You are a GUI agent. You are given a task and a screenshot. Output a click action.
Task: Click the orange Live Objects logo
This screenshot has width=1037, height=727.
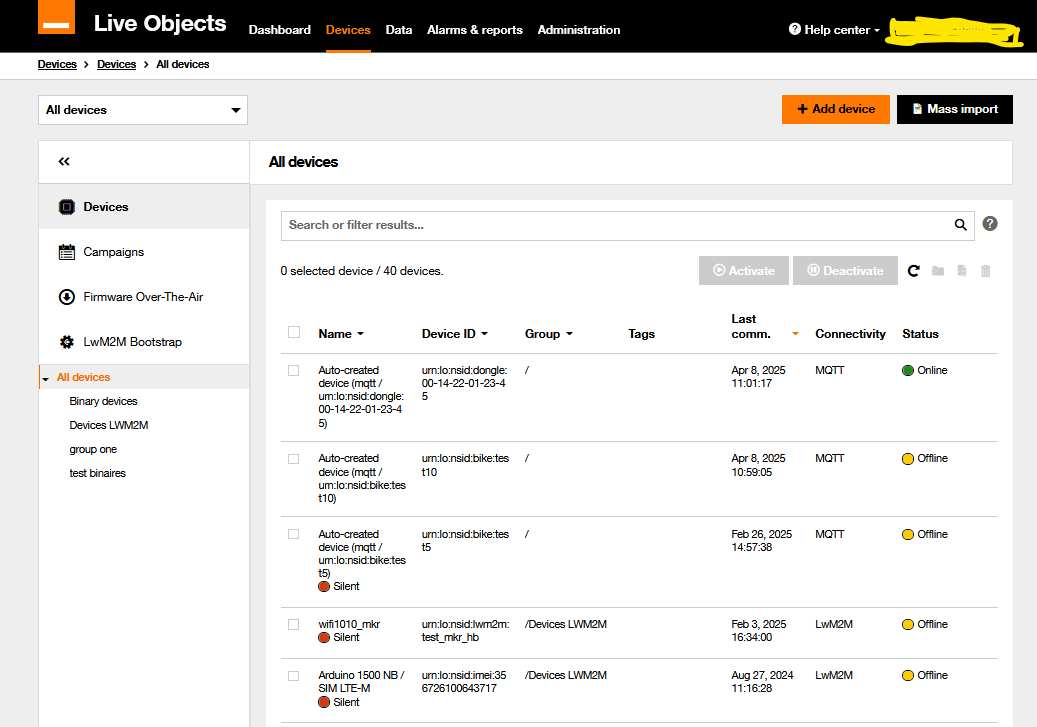pos(56,17)
